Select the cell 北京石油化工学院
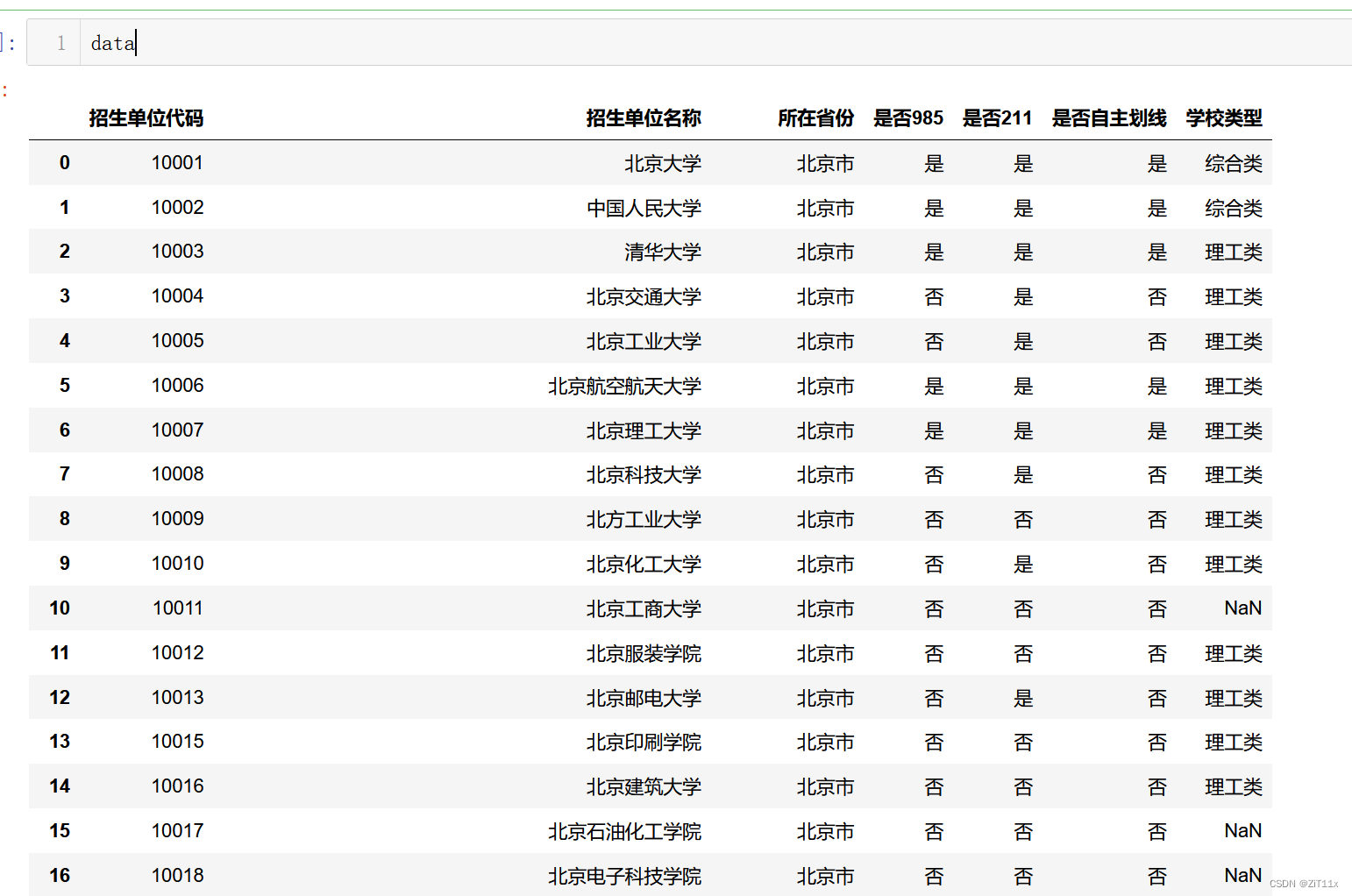1352x896 pixels. coord(625,832)
